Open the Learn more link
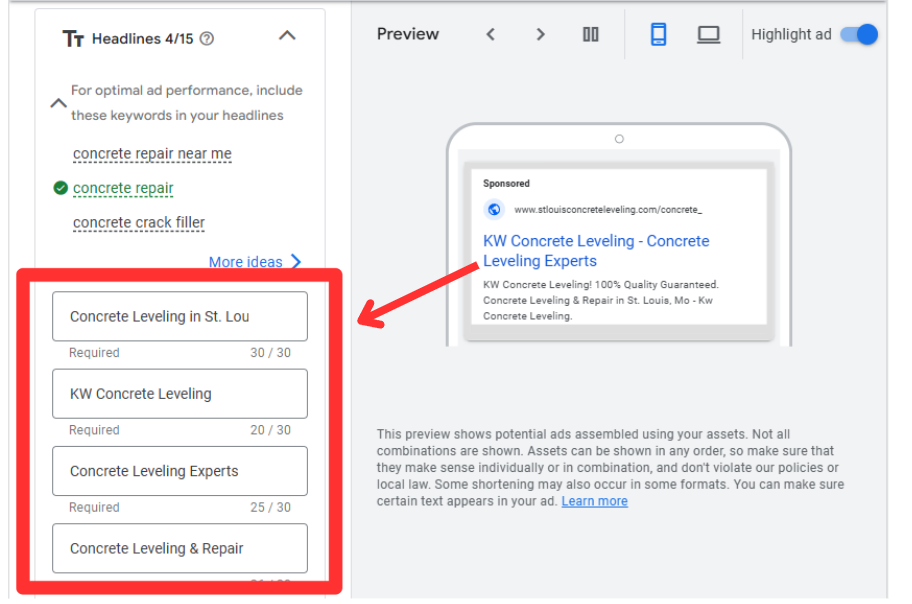This screenshot has height=604, width=912. [x=594, y=501]
